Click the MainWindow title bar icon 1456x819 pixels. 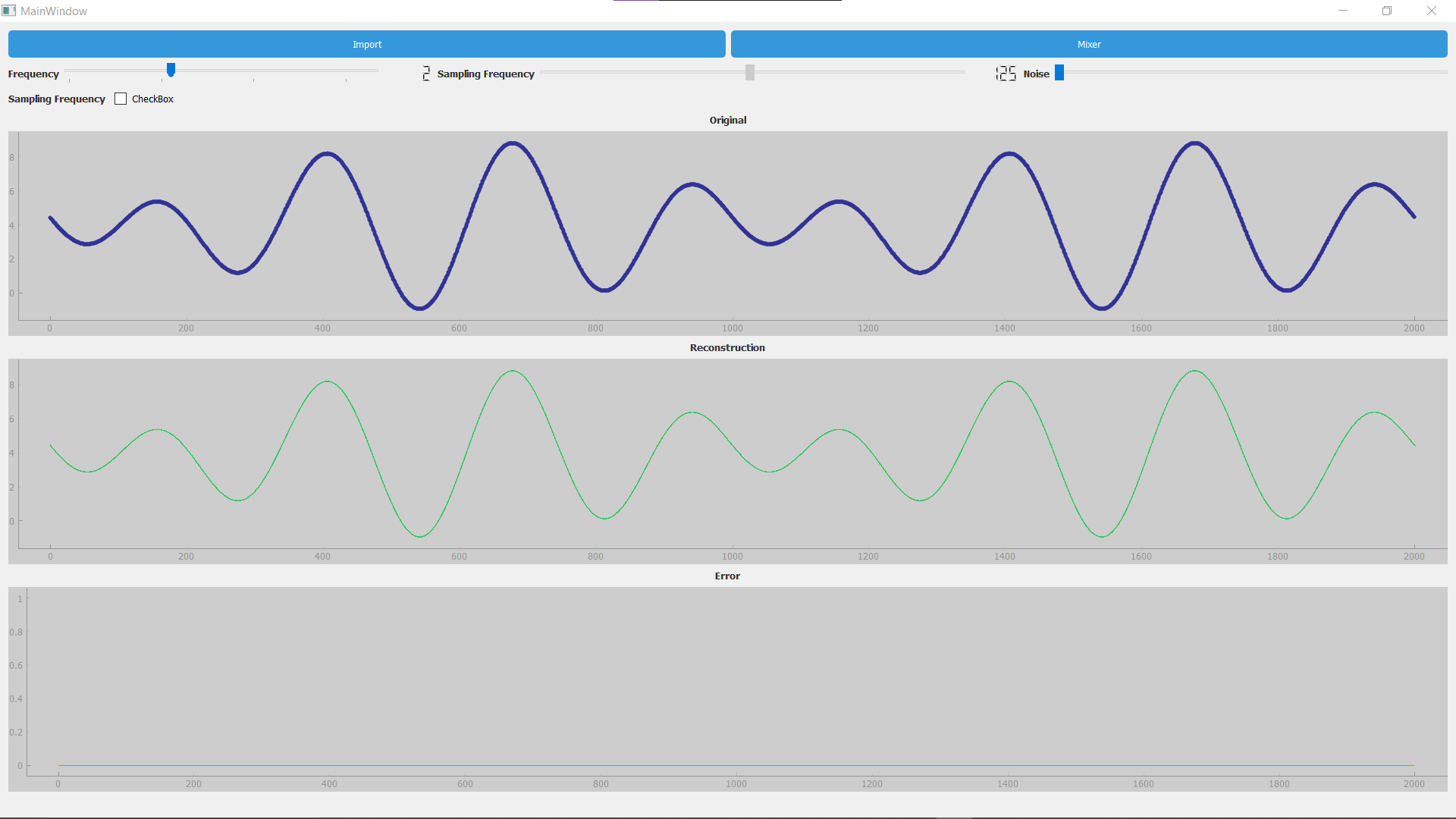9,11
